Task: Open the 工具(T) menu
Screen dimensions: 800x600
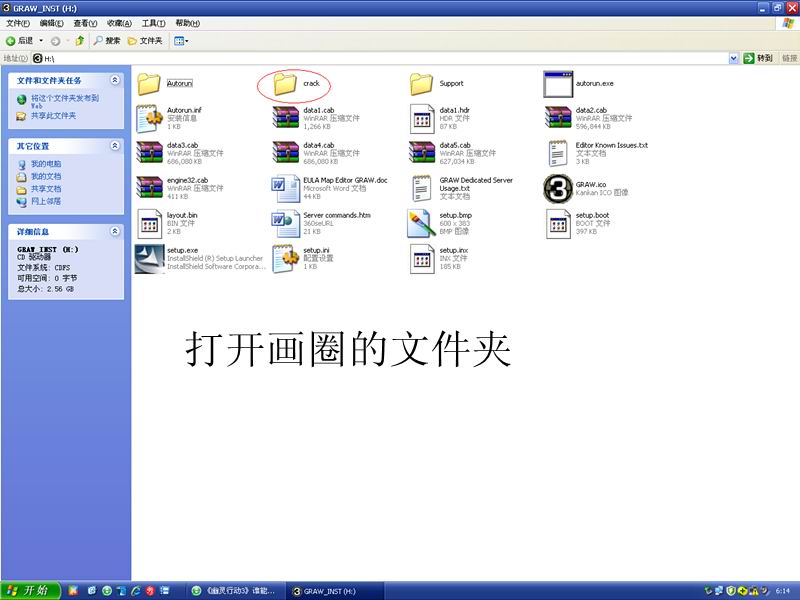Action: [154, 23]
